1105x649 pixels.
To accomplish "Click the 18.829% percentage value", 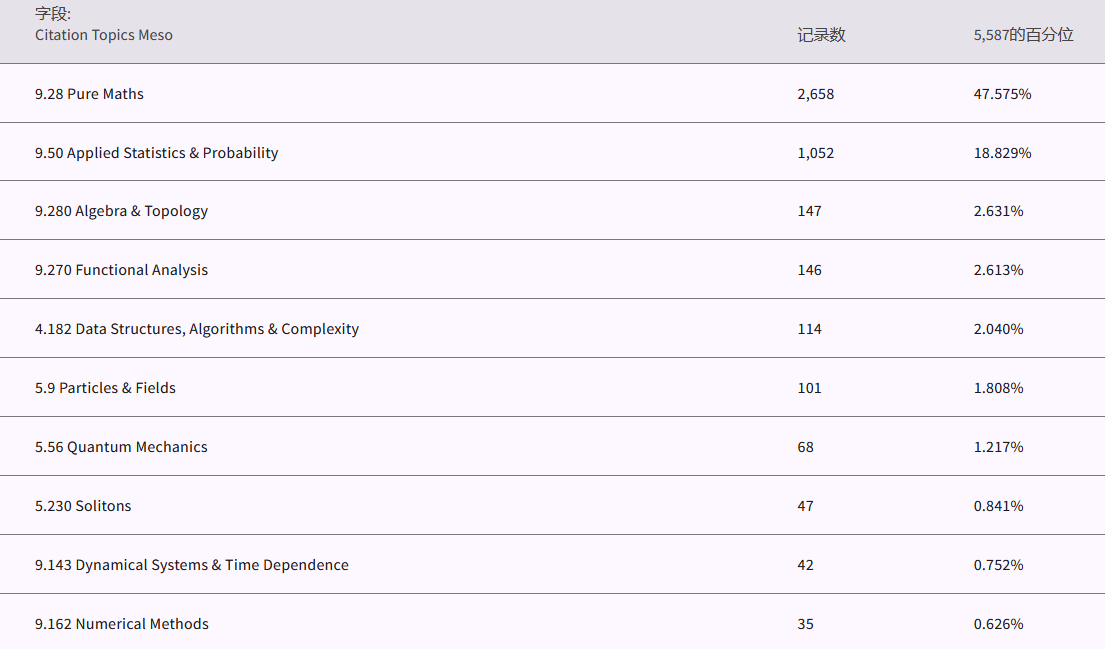I will click(1002, 153).
